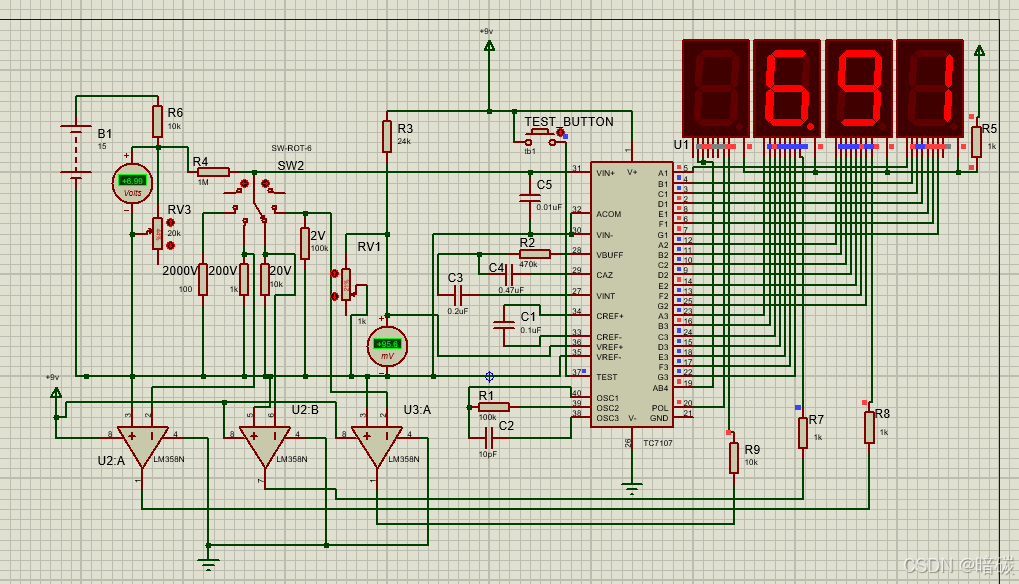Screen dimensions: 1019x584
Task: Click the blue origin marker near TEST pin
Action: click(489, 377)
